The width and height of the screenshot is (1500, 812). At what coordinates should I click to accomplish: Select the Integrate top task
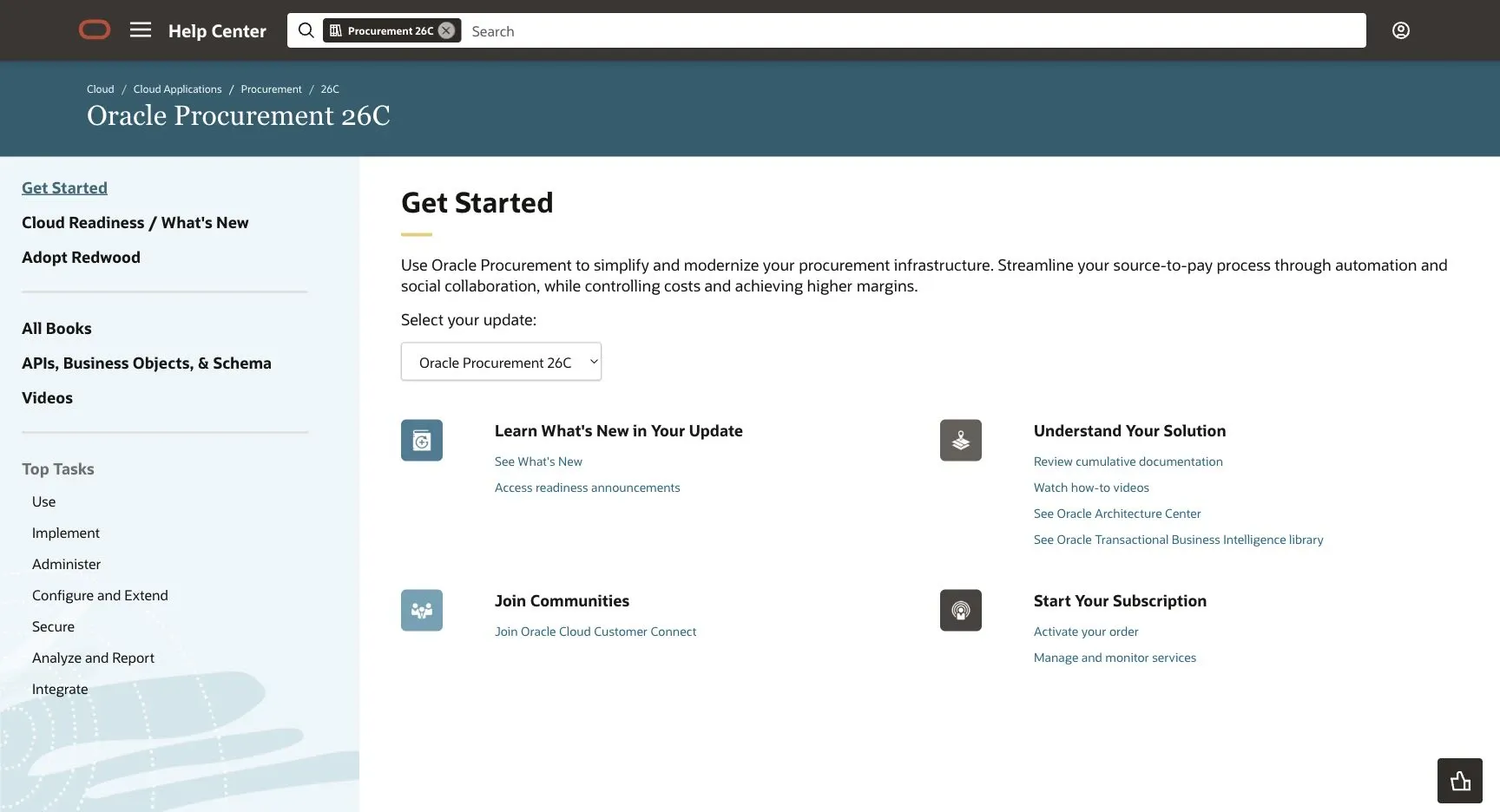(x=60, y=689)
